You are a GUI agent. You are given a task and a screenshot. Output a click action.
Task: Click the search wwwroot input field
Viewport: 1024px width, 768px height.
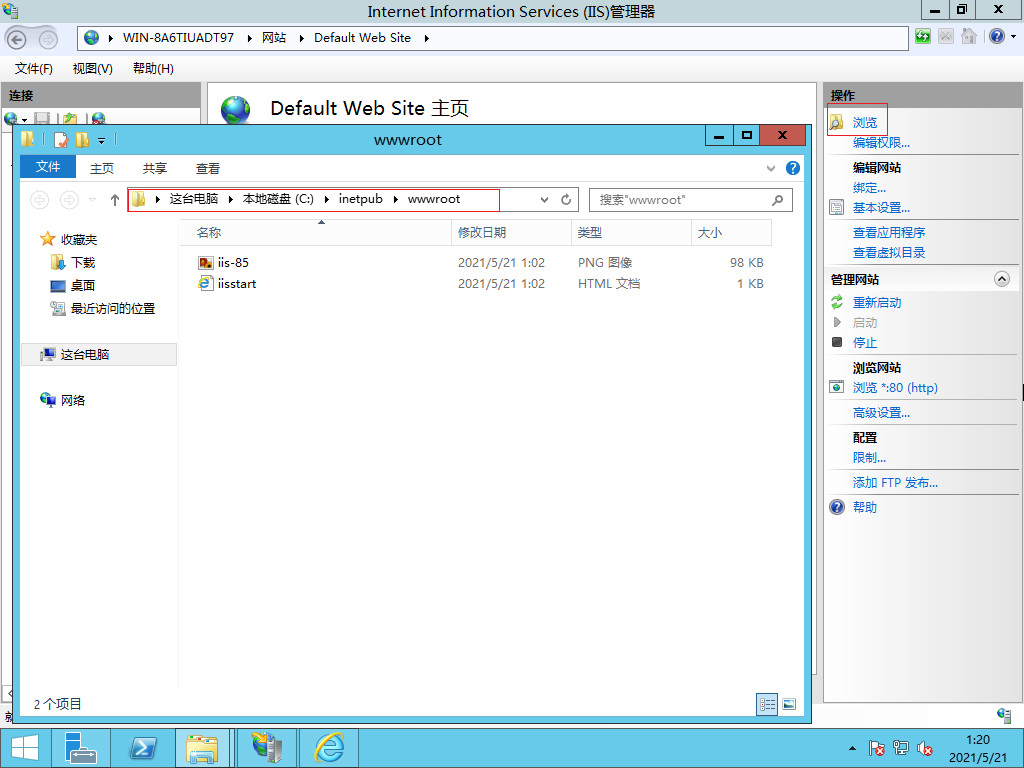(680, 200)
